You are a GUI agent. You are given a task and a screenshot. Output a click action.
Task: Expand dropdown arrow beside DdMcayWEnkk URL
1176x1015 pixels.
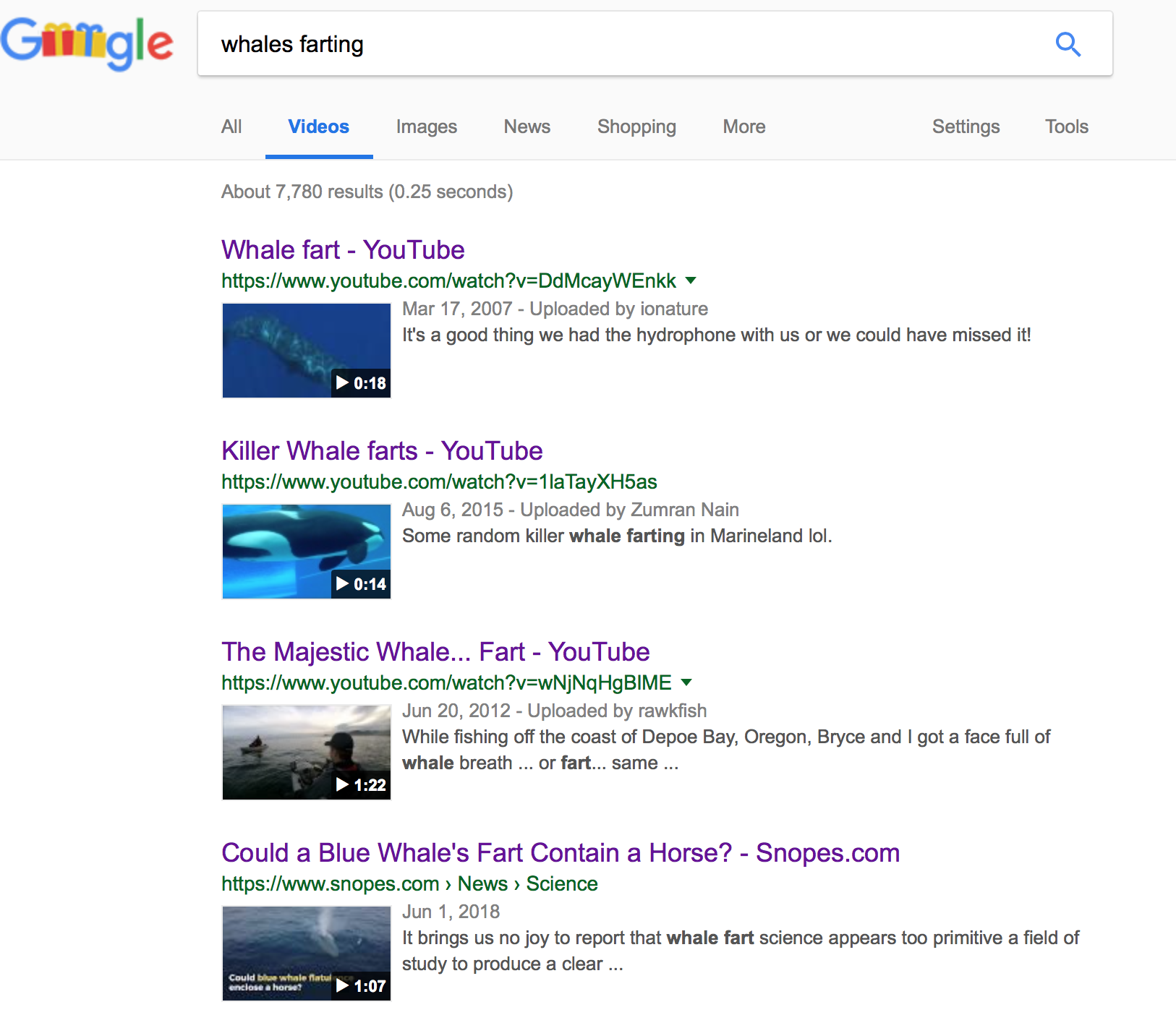[691, 280]
